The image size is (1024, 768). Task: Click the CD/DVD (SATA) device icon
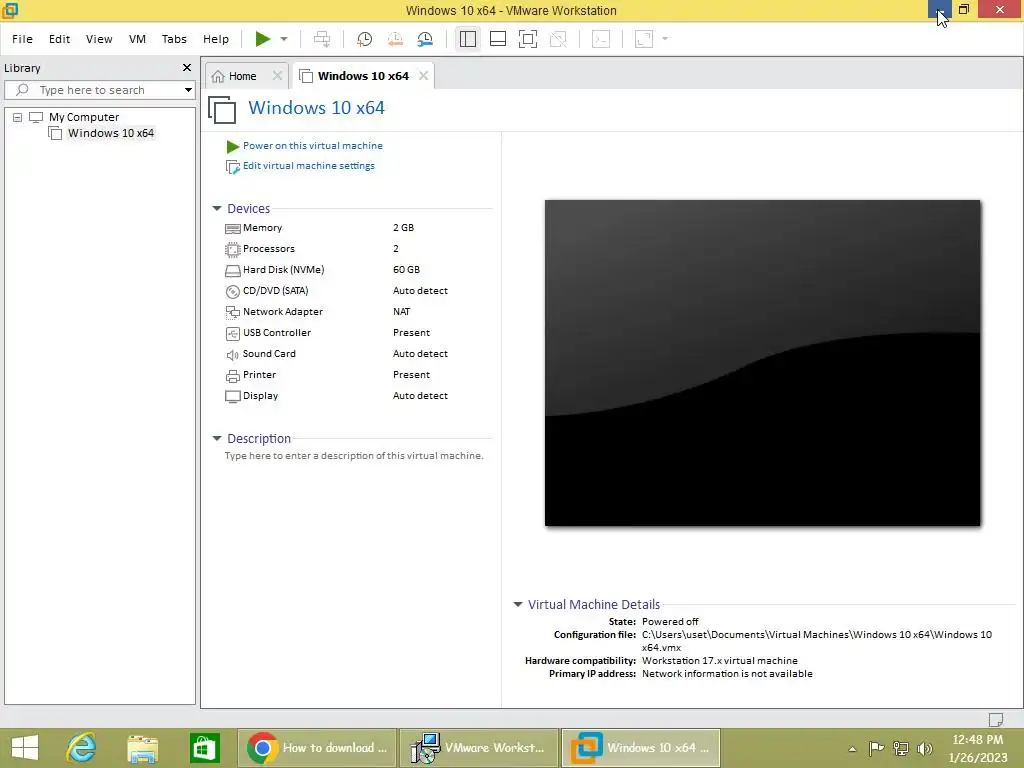(232, 291)
